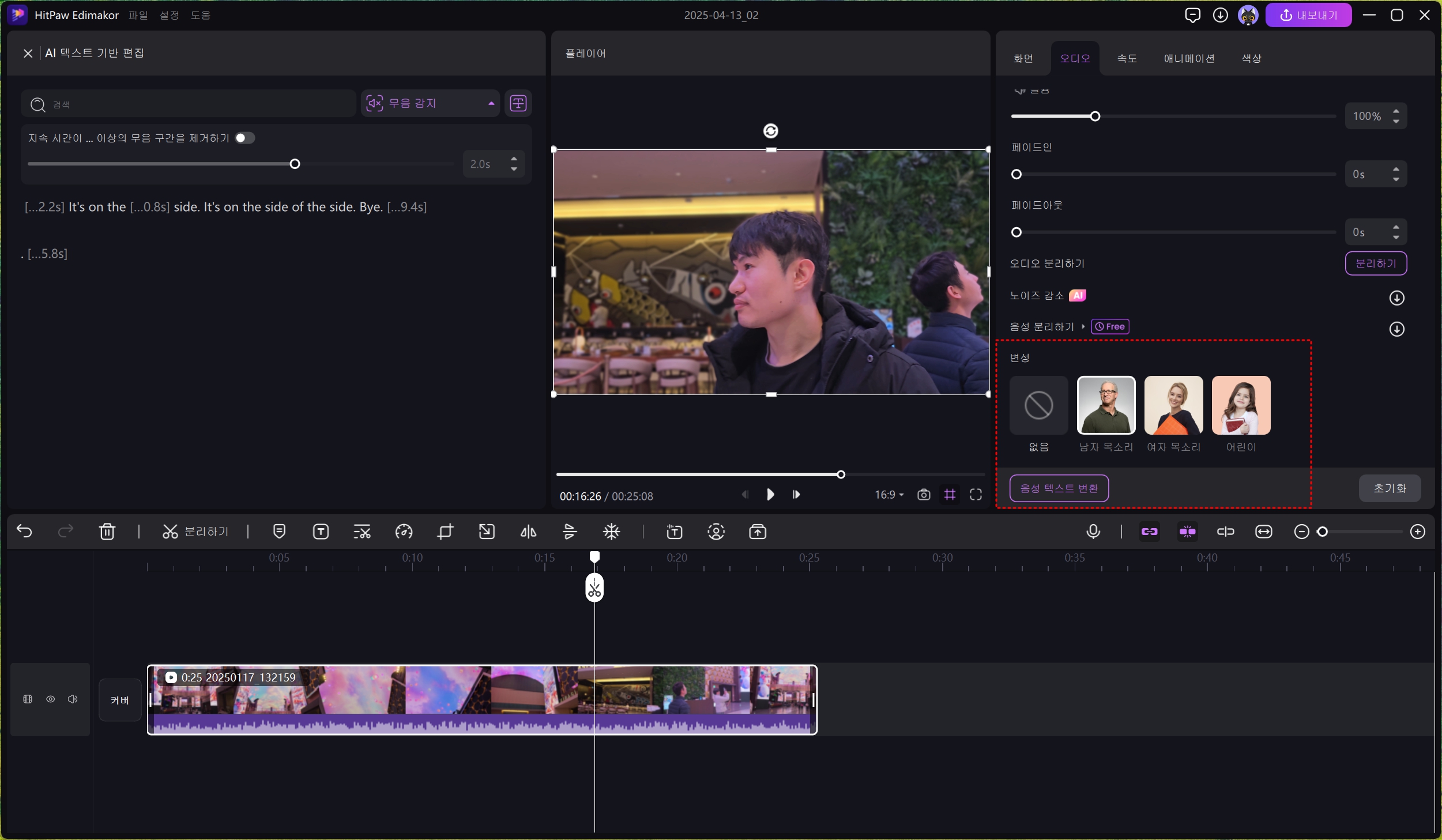Viewport: 1442px width, 840px height.
Task: Click the 내보내기 export button
Action: 1308,15
